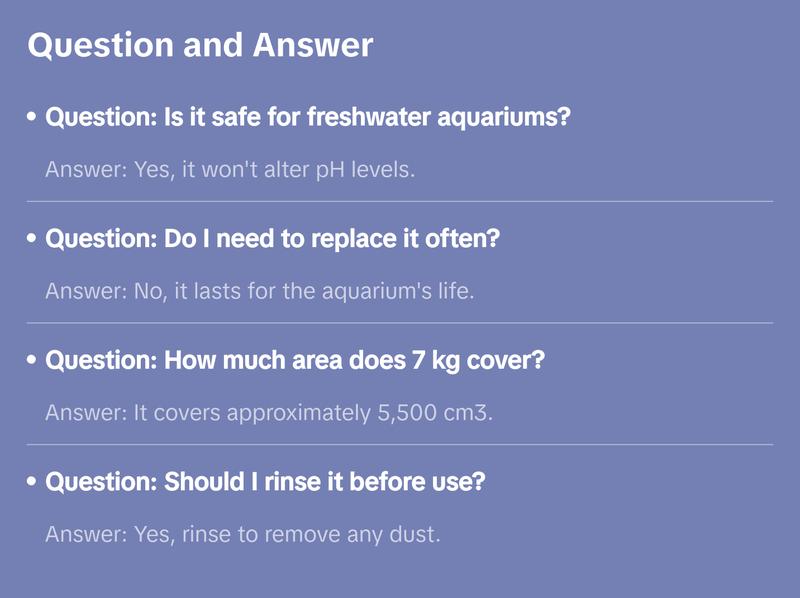Click the answer mentioning 5,500 cm3
This screenshot has height=598, width=800.
coord(269,413)
